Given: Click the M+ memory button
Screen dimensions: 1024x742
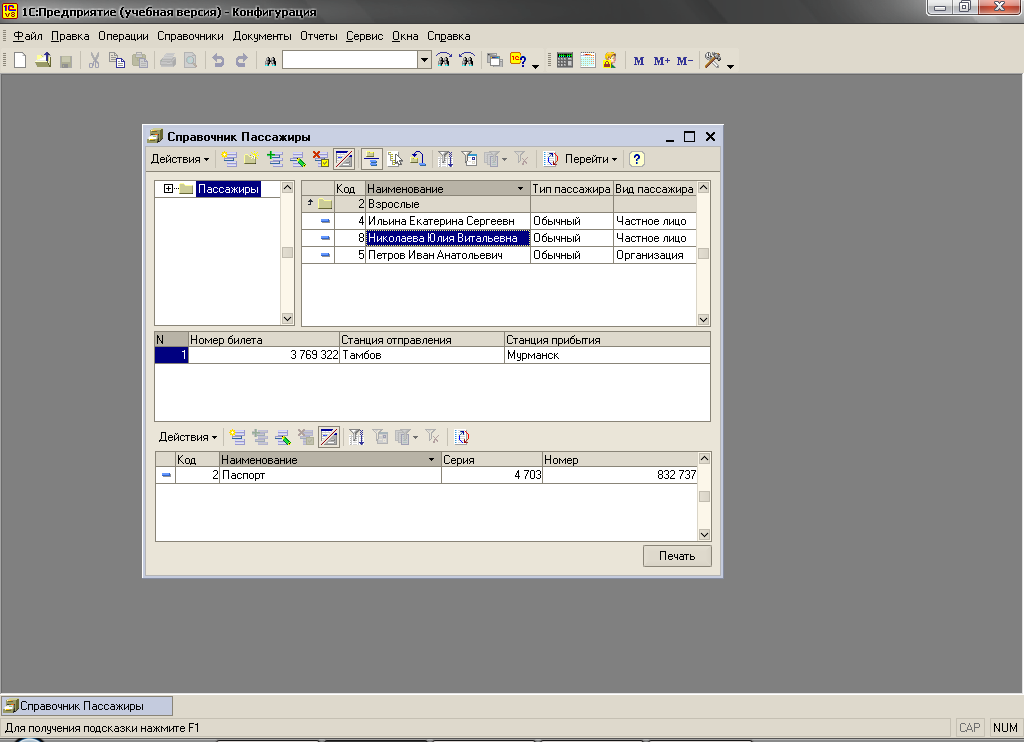Looking at the screenshot, I should point(661,61).
